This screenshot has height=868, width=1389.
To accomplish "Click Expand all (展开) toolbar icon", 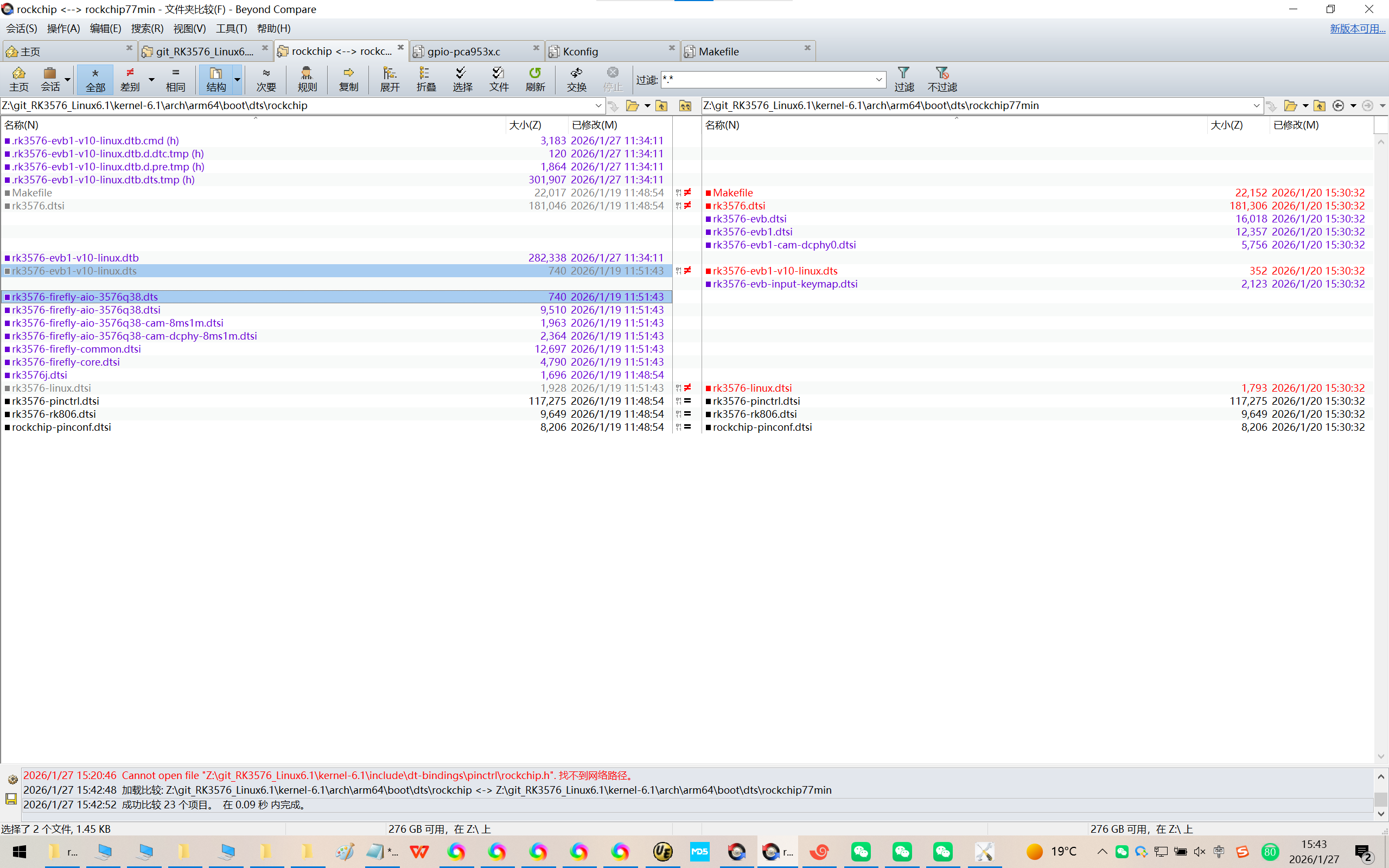I will point(389,79).
